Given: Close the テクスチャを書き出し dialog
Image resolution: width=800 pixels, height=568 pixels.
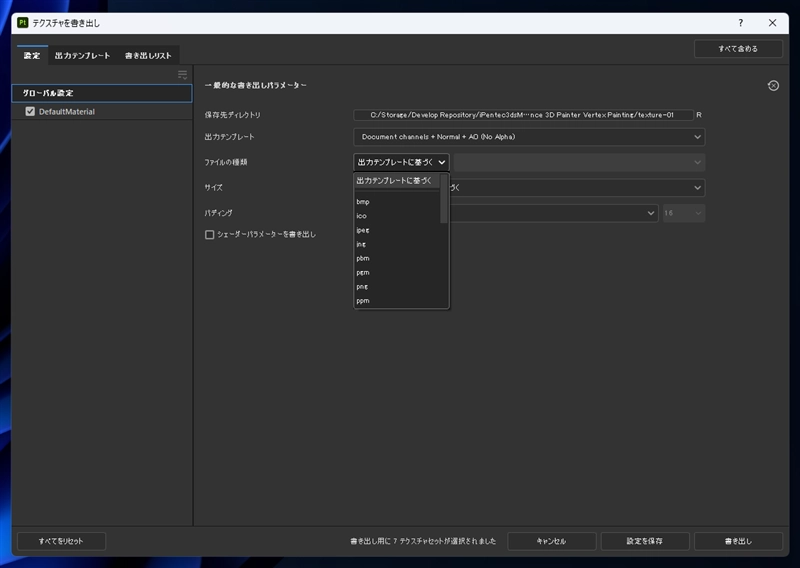Looking at the screenshot, I should (772, 22).
